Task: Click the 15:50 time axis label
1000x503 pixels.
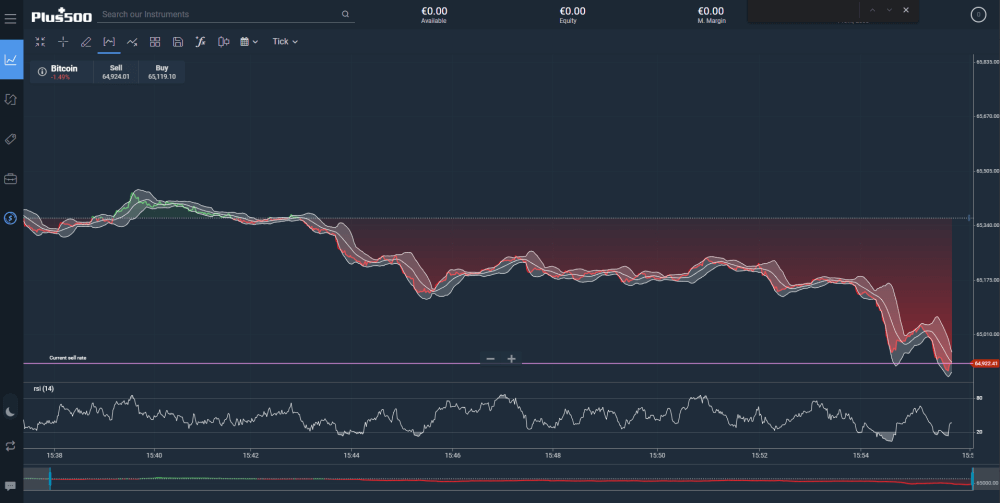Action: coord(657,456)
